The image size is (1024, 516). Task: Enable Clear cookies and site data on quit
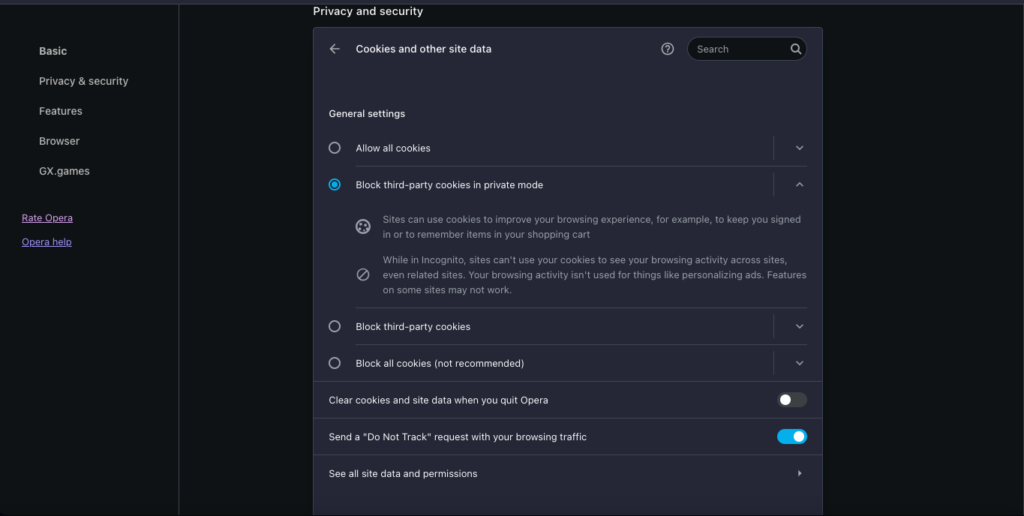tap(792, 400)
